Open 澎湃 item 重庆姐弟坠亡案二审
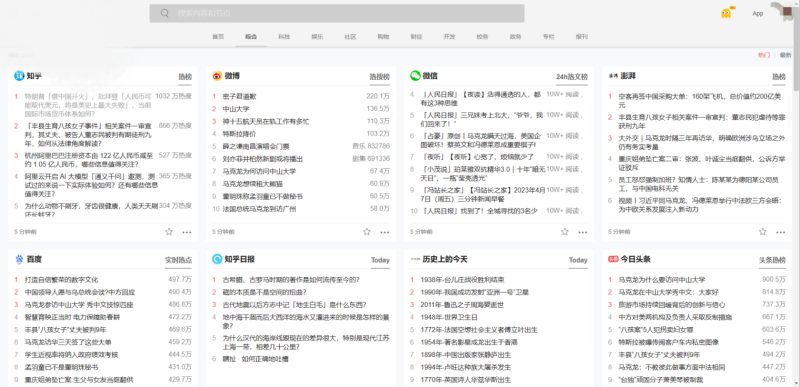 coord(702,163)
